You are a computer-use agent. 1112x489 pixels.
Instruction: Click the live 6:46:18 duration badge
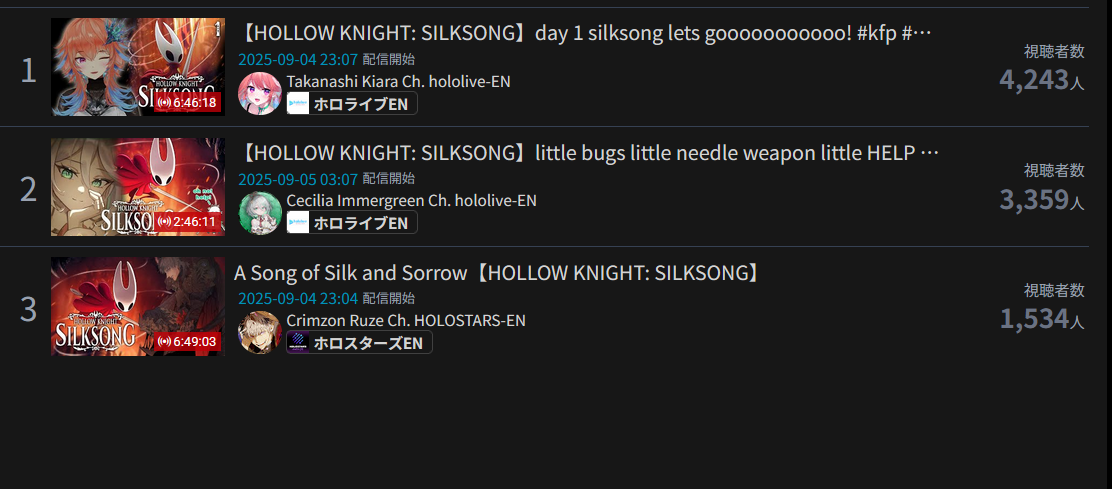(x=188, y=103)
